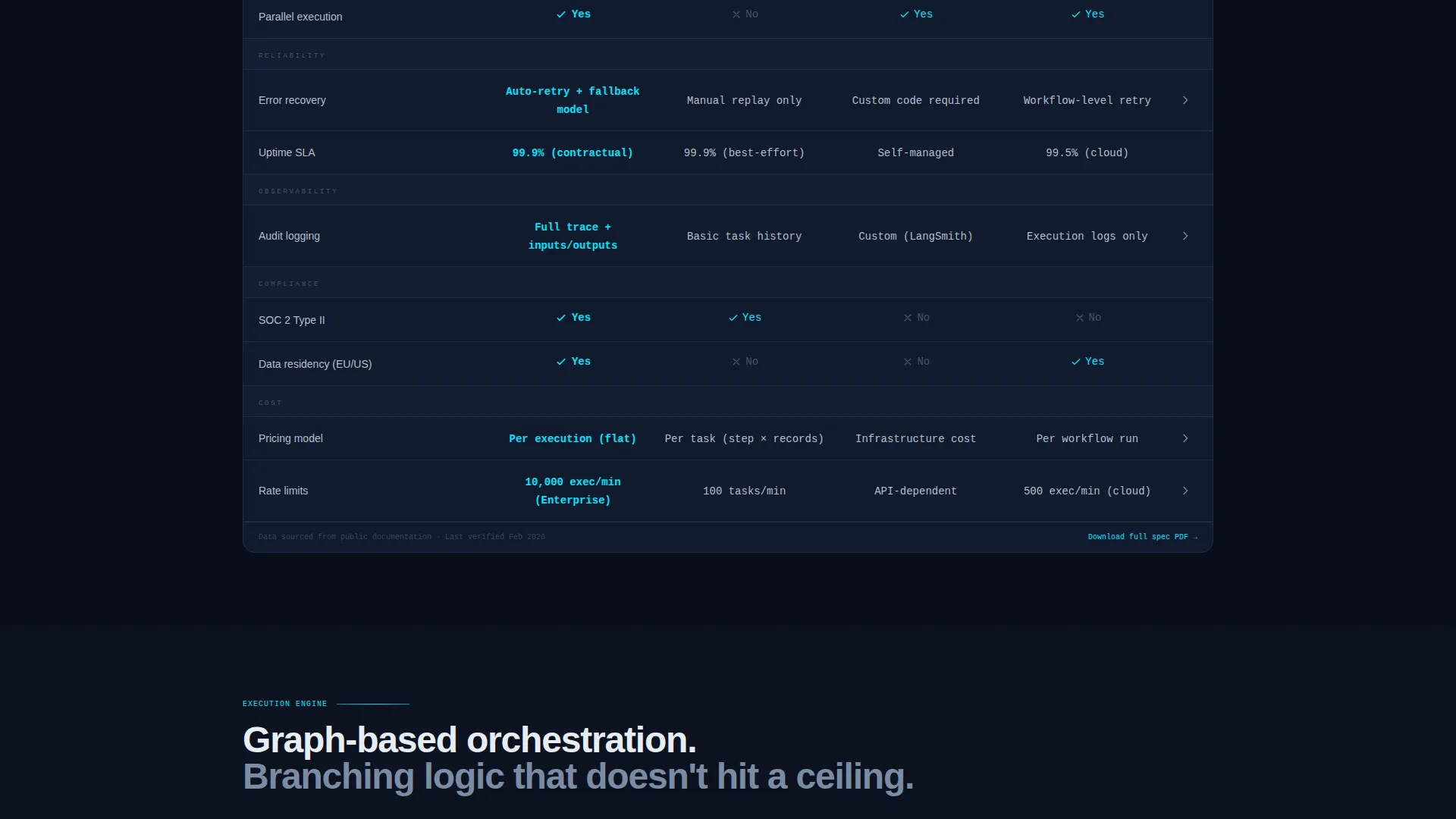Click the COMPLIANCE section header
1456x819 pixels.
pyautogui.click(x=288, y=284)
